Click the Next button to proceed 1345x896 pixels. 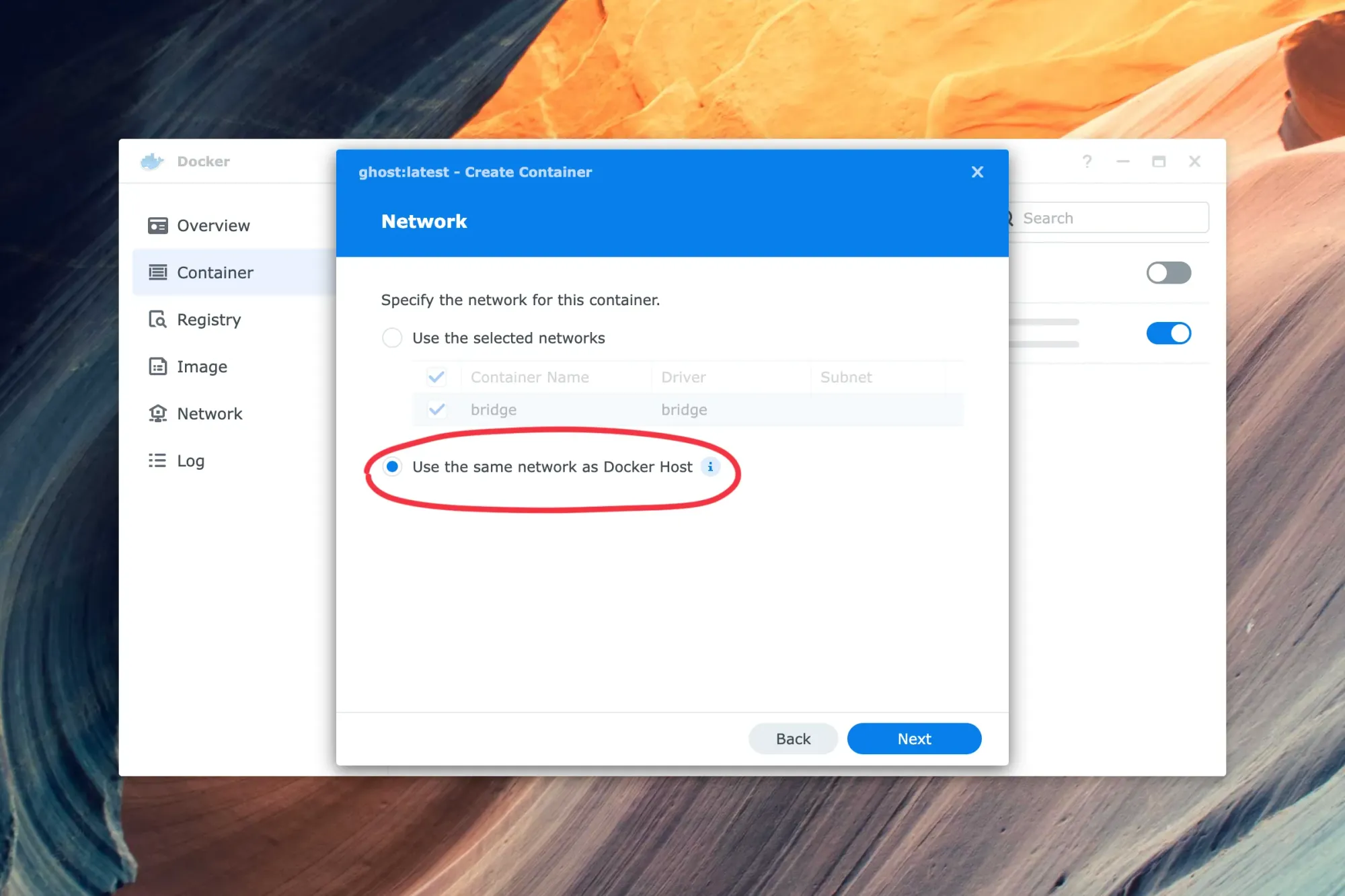[913, 738]
